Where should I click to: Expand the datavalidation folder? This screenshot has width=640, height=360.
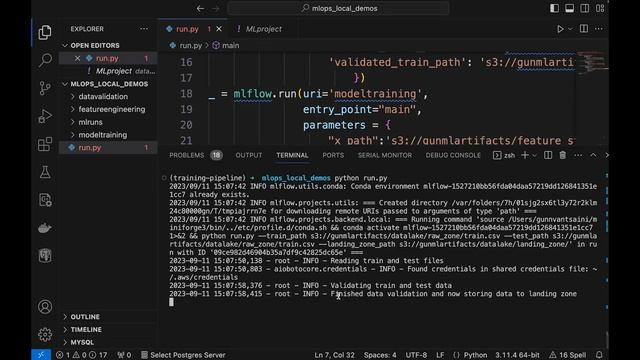[103, 96]
